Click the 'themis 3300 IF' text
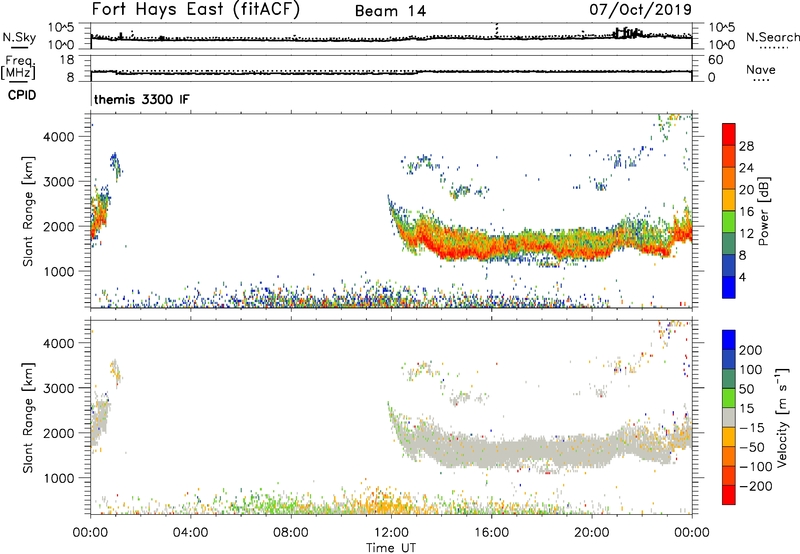The width and height of the screenshot is (800, 554). [141, 99]
